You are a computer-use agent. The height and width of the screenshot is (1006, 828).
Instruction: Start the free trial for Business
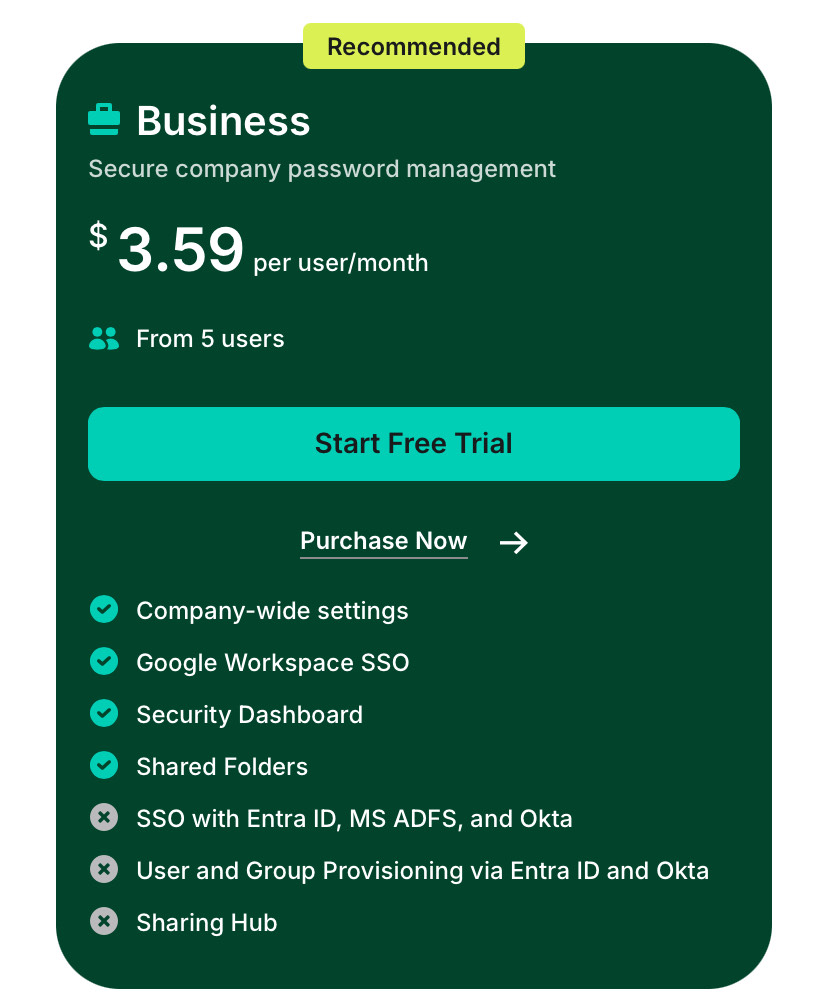click(x=414, y=444)
